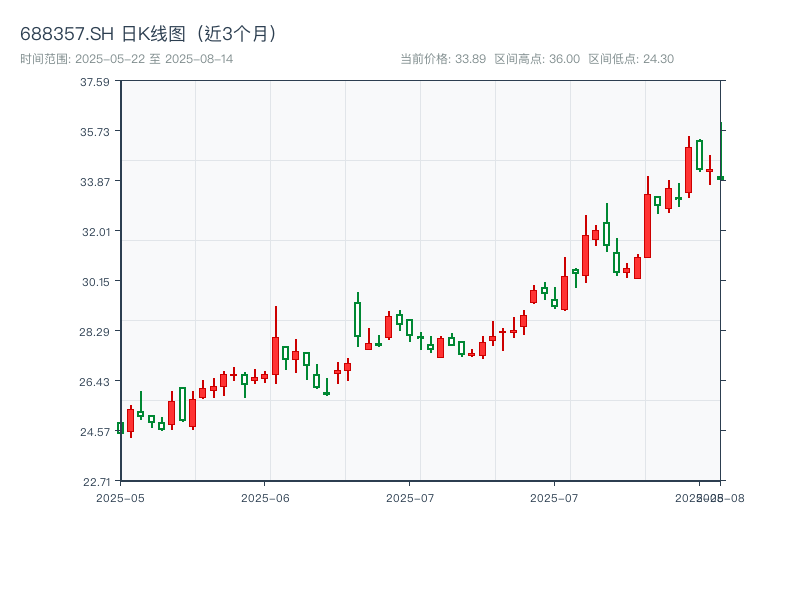Image resolution: width=800 pixels, height=600 pixels.
Task: Select the time range text 2025-05-22 to 2025-08-14
Action: click(127, 59)
